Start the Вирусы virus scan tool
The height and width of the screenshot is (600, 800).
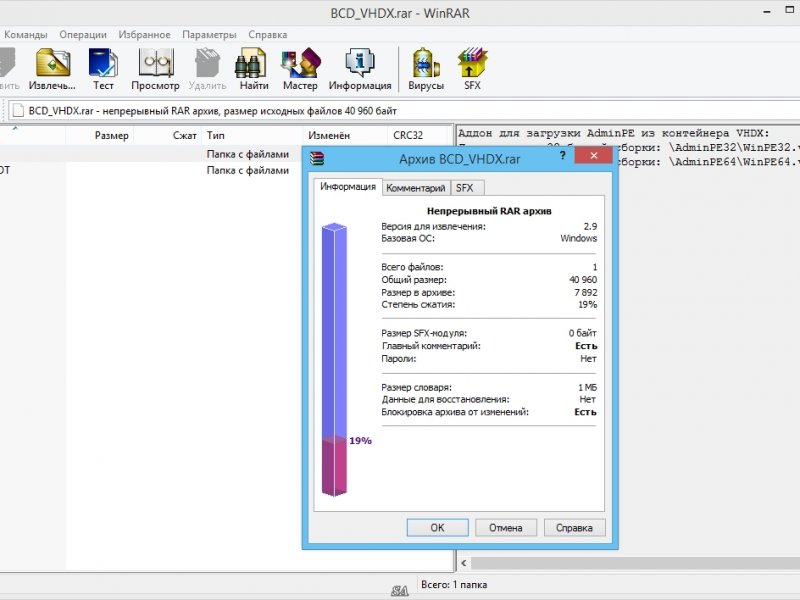point(426,69)
